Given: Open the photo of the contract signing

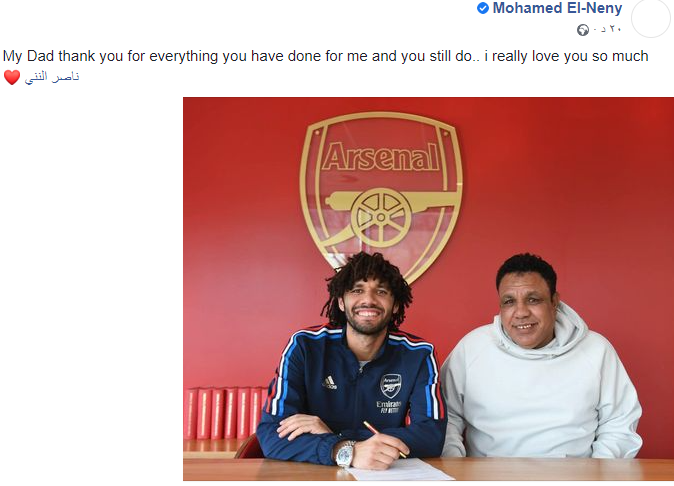Looking at the screenshot, I should [x=428, y=290].
